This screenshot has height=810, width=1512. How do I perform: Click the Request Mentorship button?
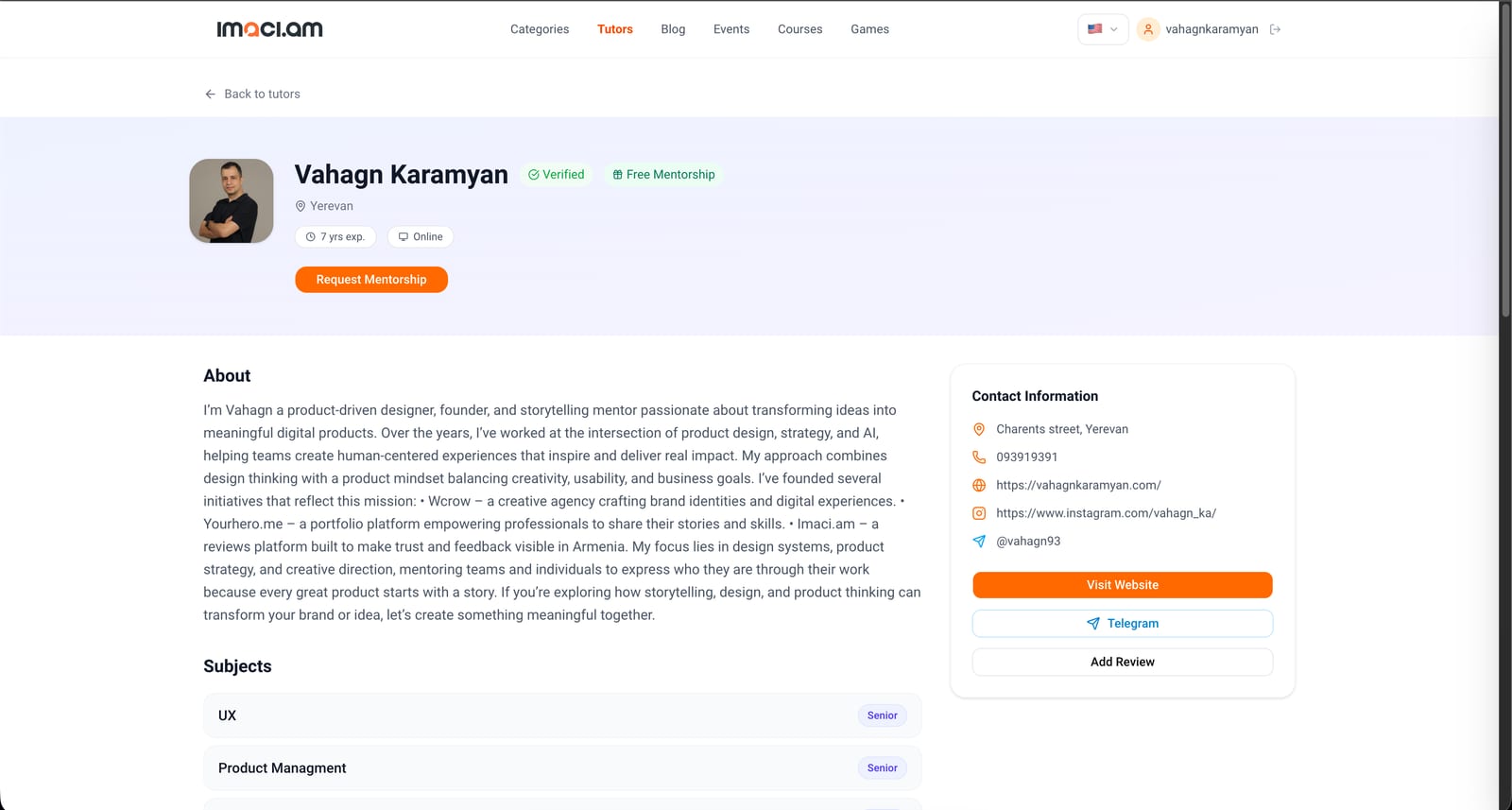coord(371,280)
